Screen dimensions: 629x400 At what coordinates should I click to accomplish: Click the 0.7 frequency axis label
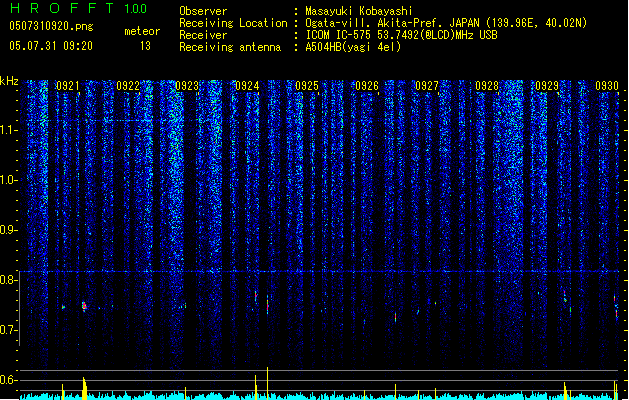(9, 330)
